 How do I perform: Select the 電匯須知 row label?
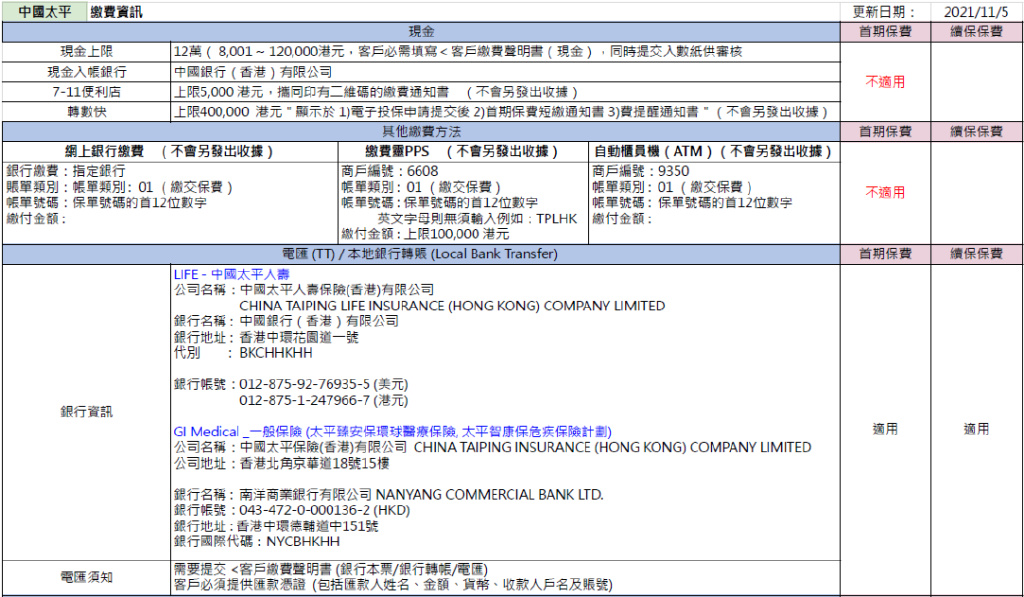pyautogui.click(x=86, y=577)
